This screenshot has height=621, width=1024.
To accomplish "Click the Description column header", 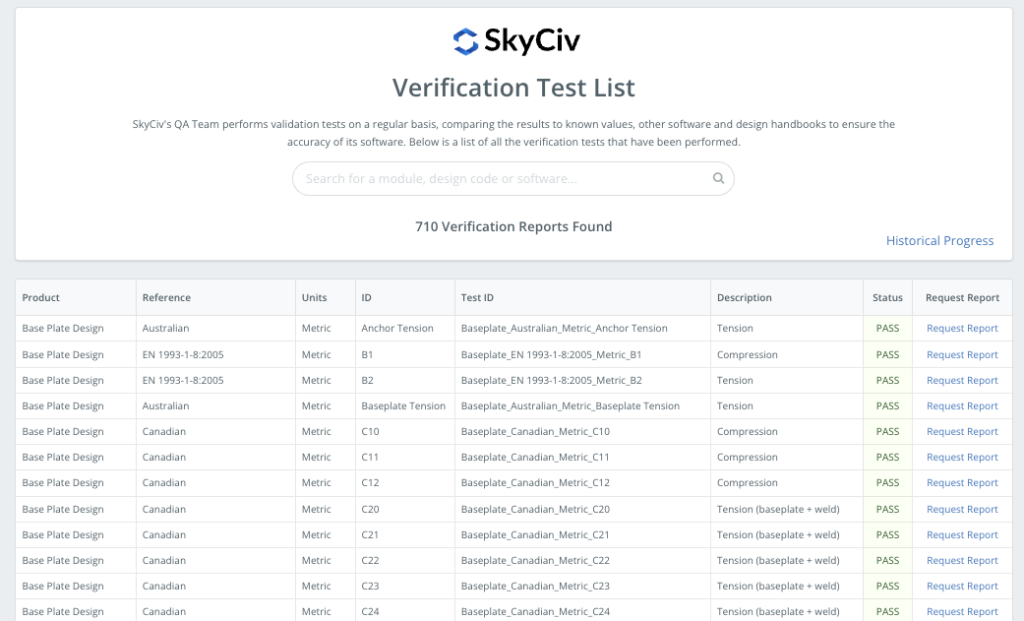I will (744, 298).
